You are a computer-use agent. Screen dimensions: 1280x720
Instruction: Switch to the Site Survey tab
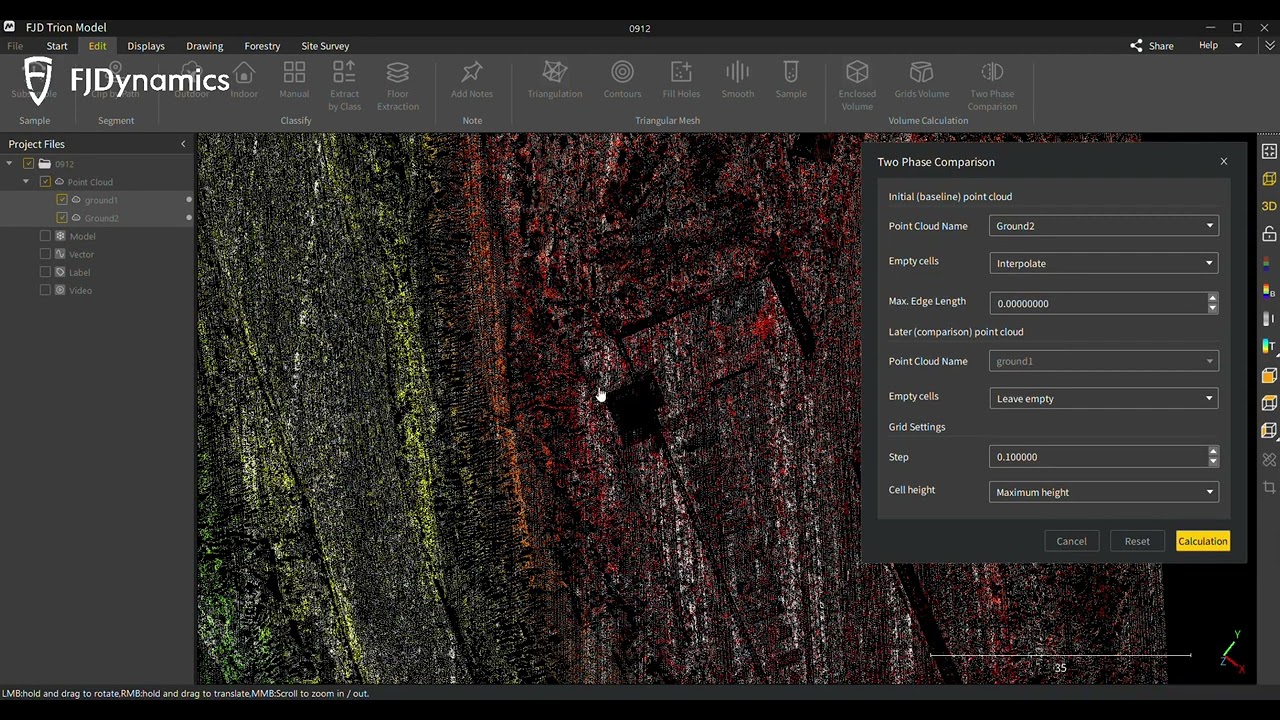325,46
